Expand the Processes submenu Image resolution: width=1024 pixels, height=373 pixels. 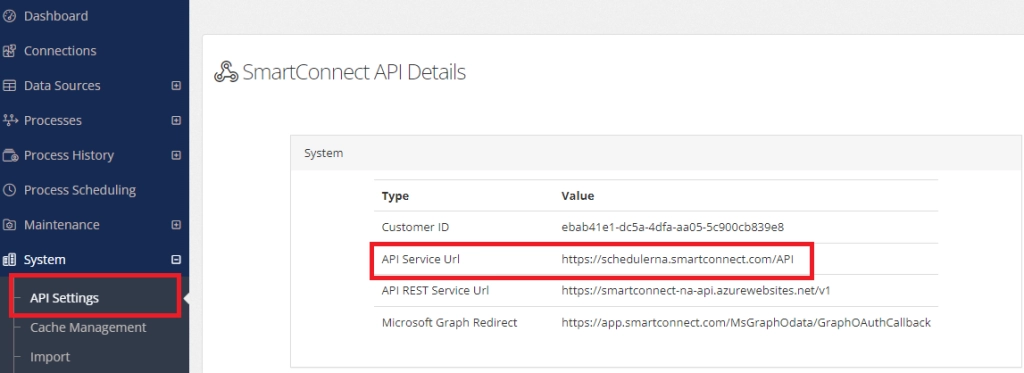pos(176,120)
